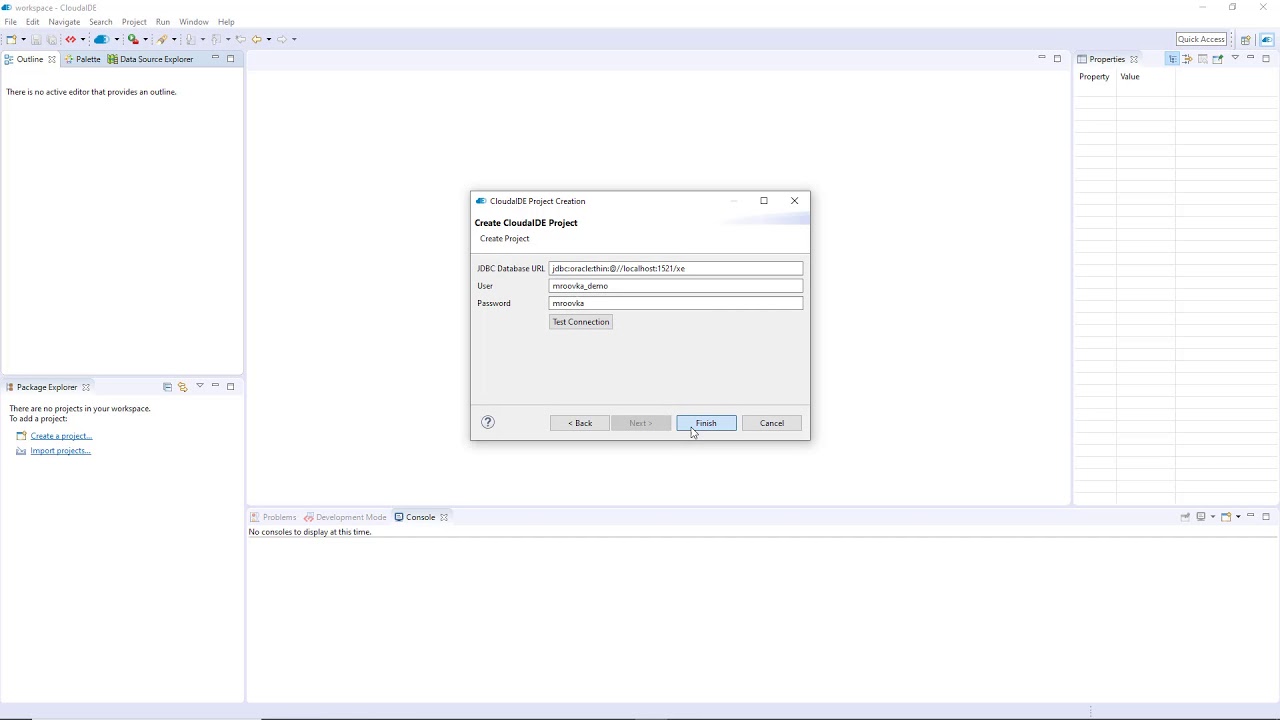Click the Test Connection button
1280x720 pixels.
pos(580,322)
